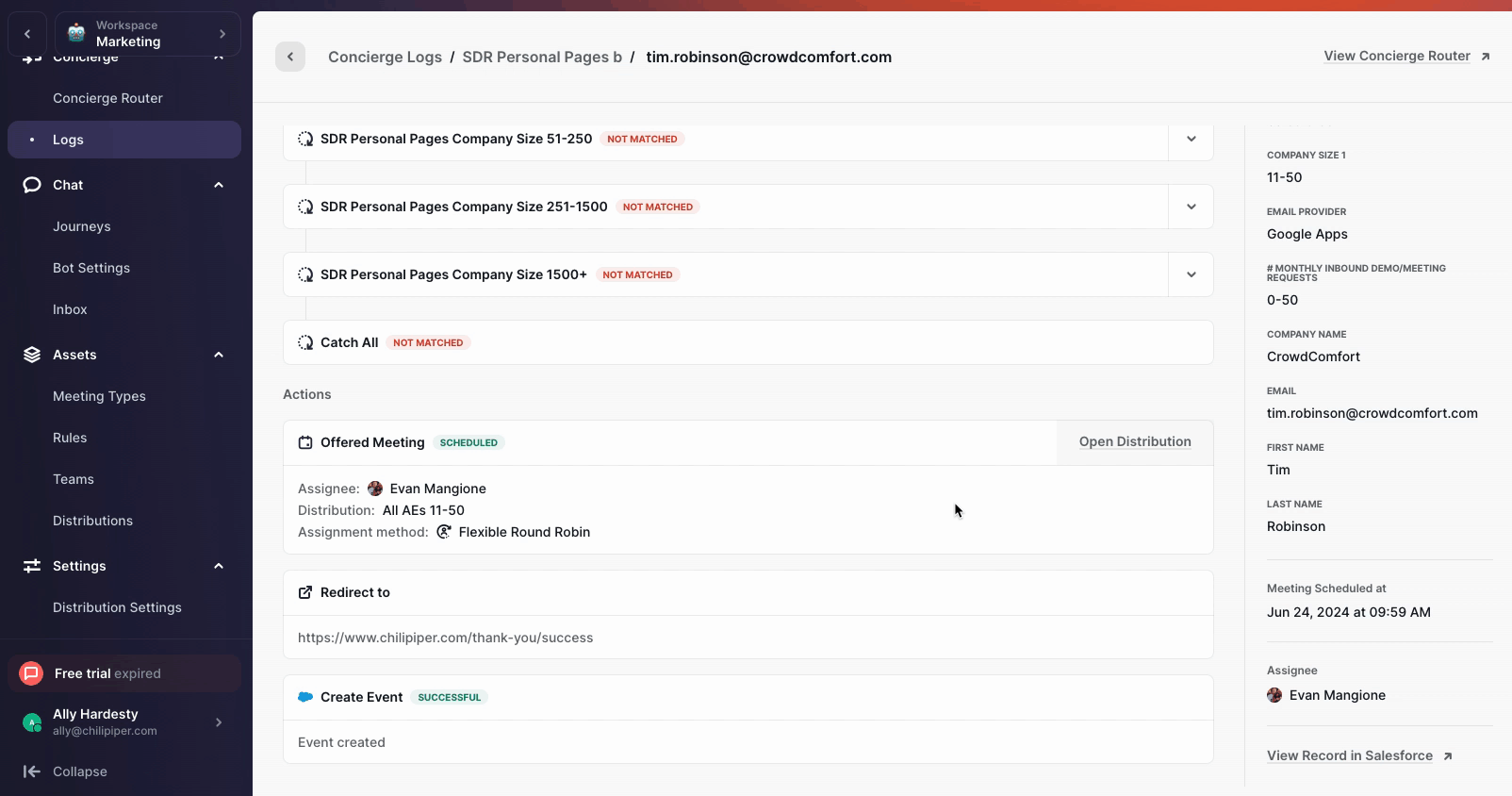Open Rules under Assets
Image resolution: width=1512 pixels, height=796 pixels.
click(x=70, y=438)
